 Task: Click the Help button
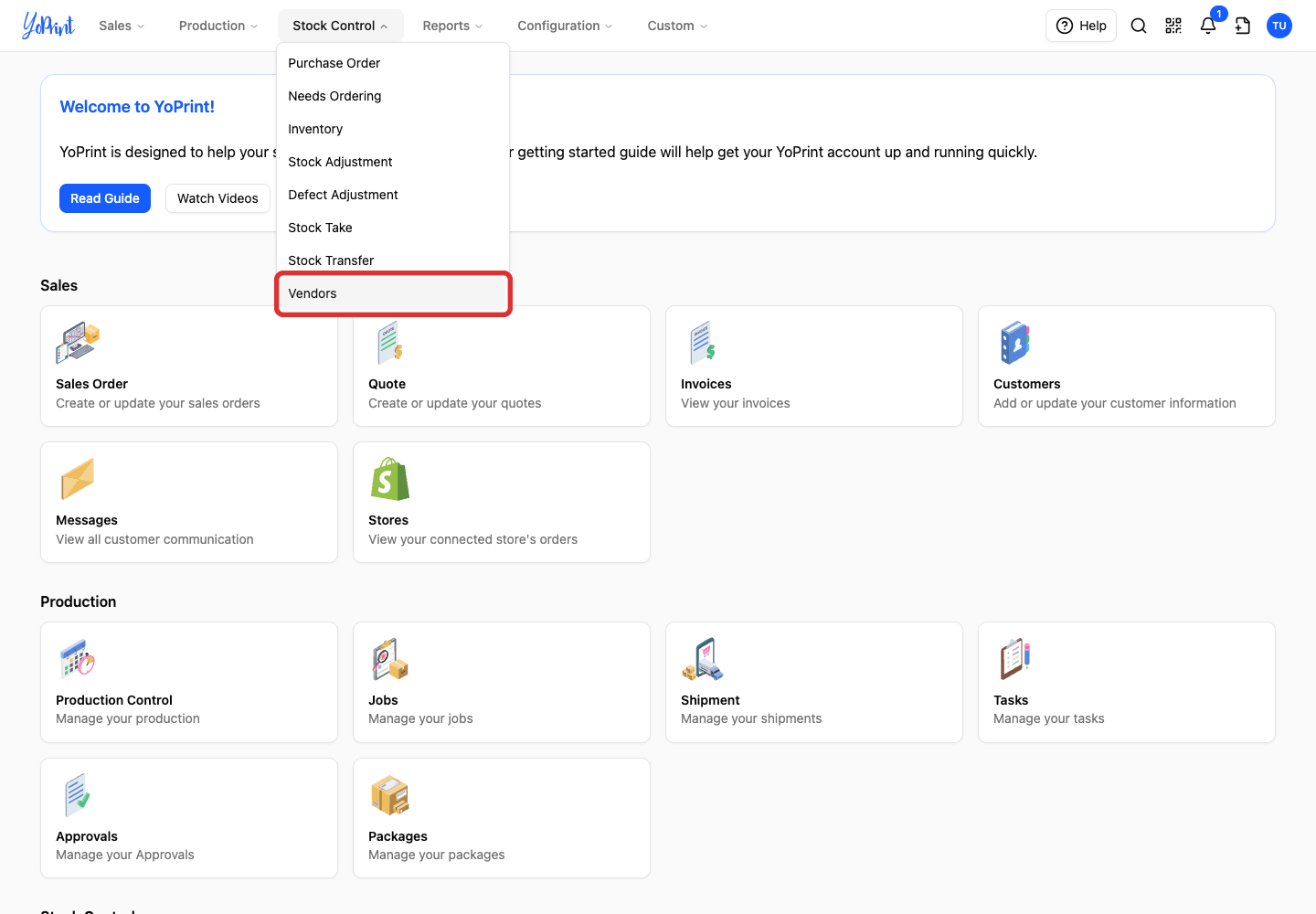1081,26
